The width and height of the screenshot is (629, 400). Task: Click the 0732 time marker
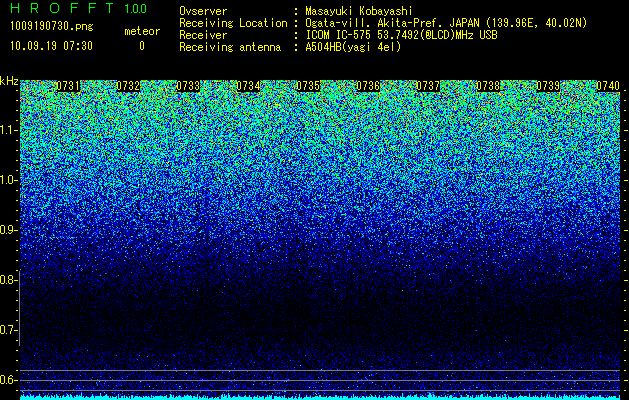coord(128,86)
